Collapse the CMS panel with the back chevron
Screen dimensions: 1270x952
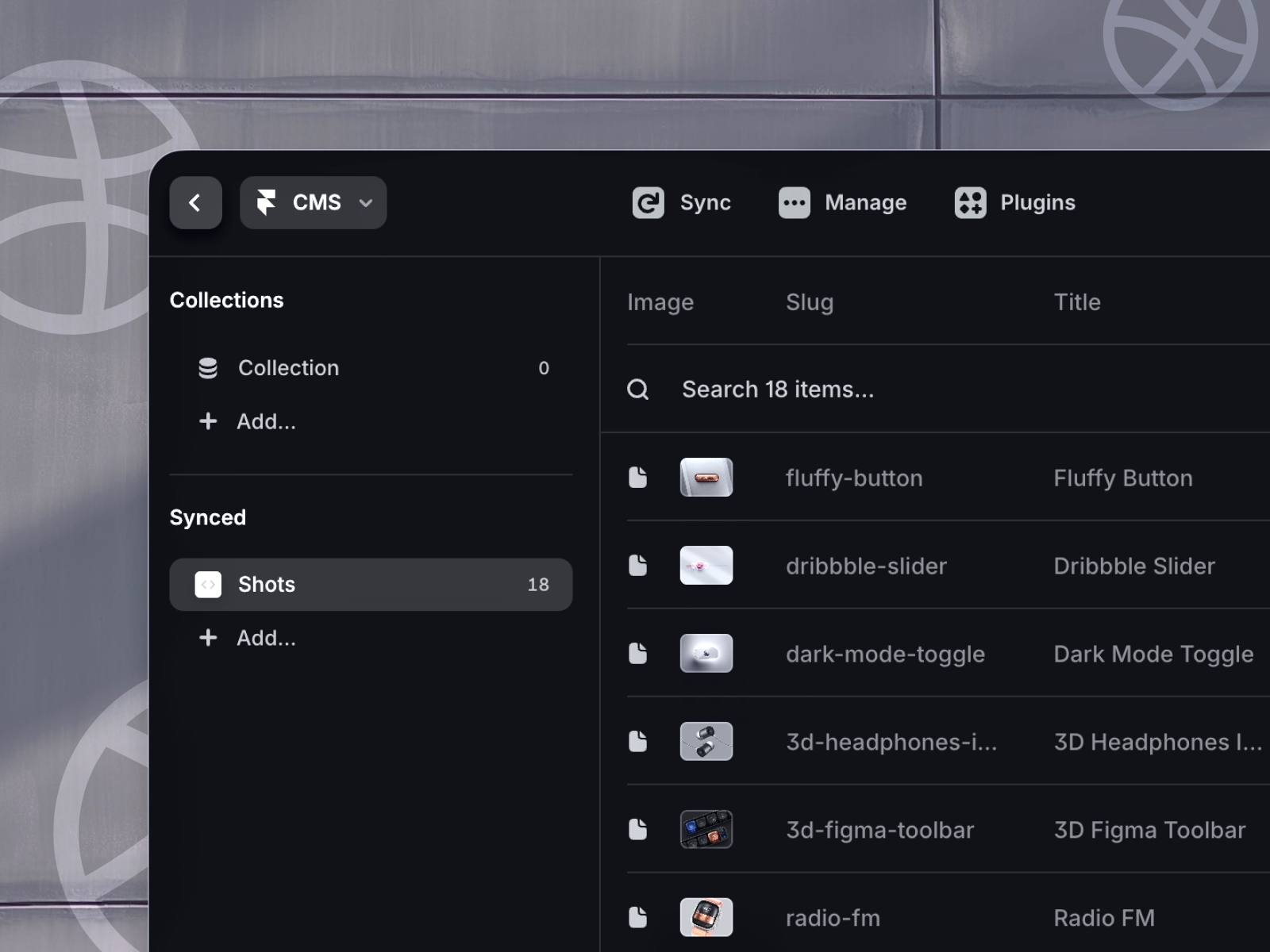click(195, 202)
